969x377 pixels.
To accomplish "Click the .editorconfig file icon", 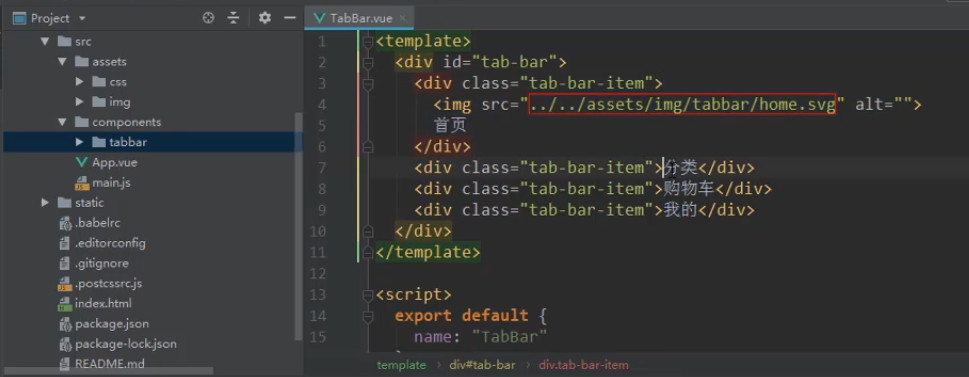I will pos(64,243).
